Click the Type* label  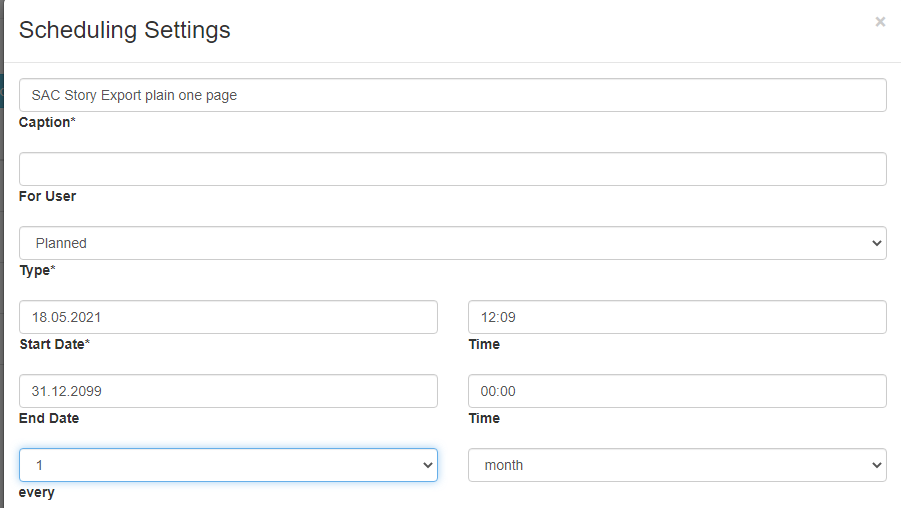tap(37, 271)
